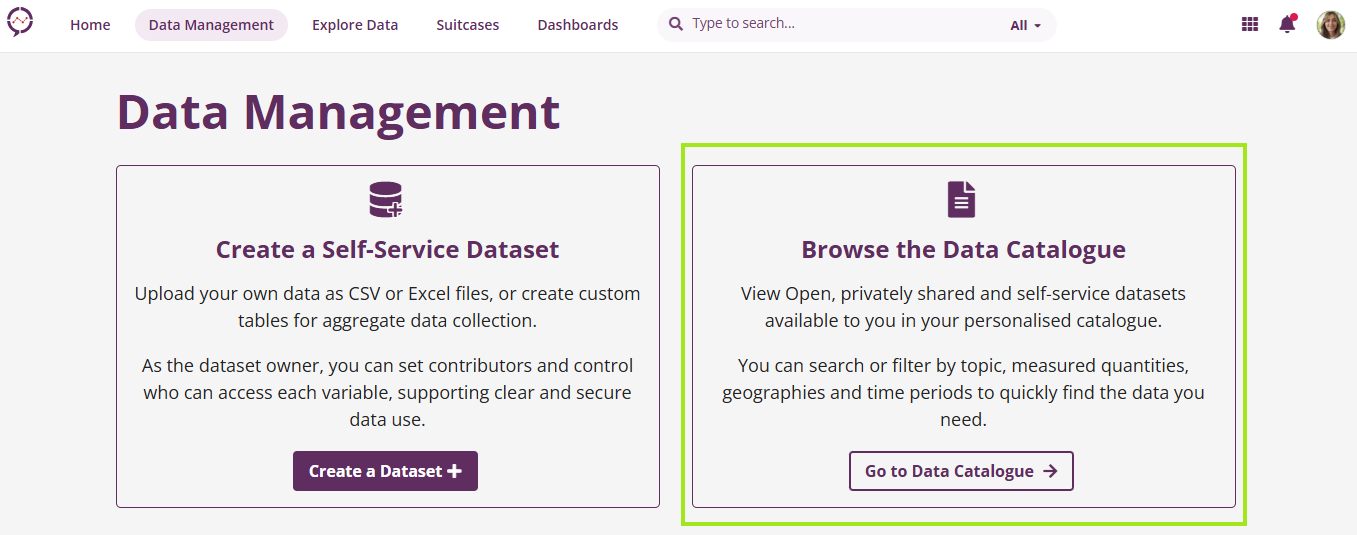Click the search magnifying glass icon
This screenshot has width=1357, height=535.
click(676, 24)
